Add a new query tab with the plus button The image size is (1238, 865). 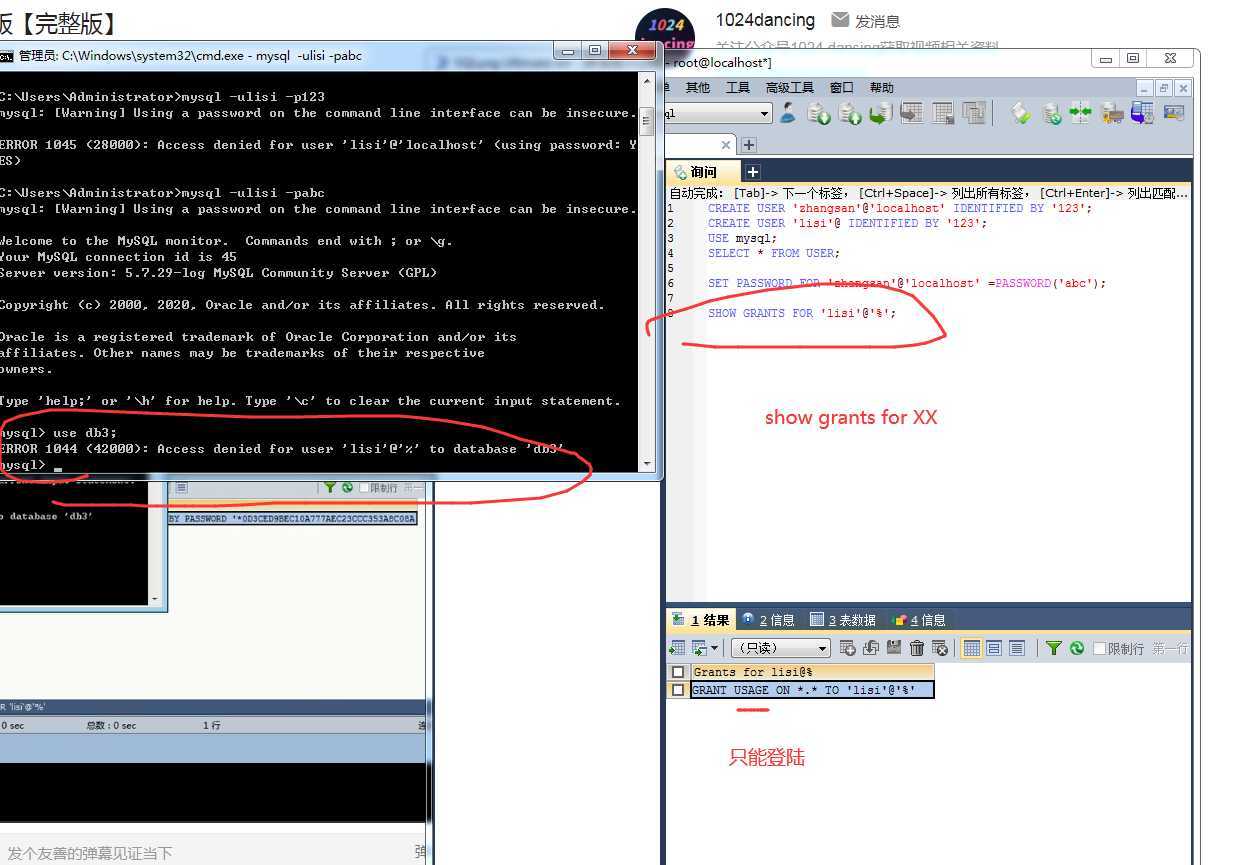(752, 172)
